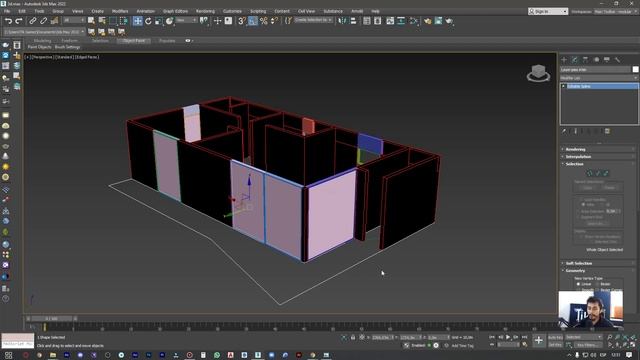The width and height of the screenshot is (640, 360).
Task: Click the Pin Stack icon below modifier stack
Action: click(564, 131)
